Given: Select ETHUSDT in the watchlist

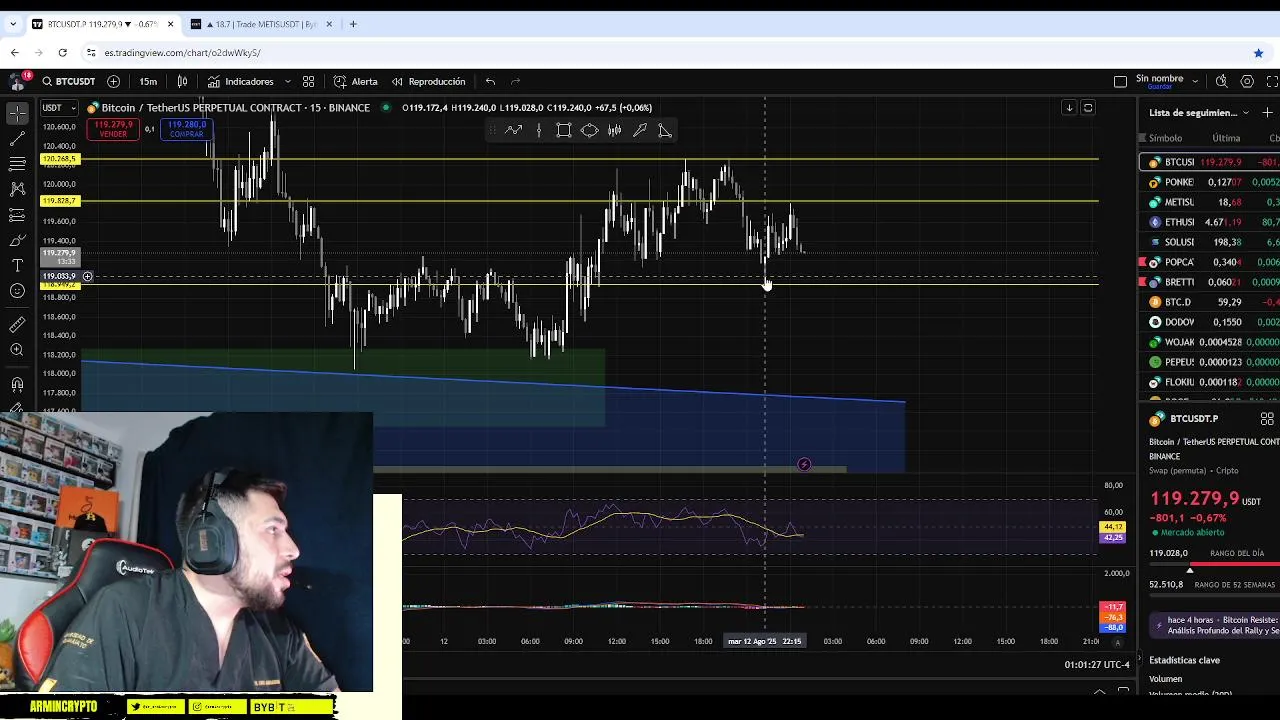Looking at the screenshot, I should [1210, 222].
